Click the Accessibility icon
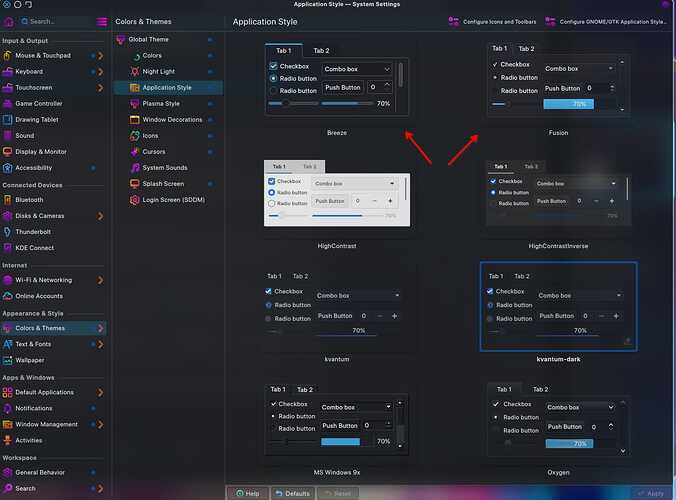Viewport: 676px width, 500px height. (7, 168)
